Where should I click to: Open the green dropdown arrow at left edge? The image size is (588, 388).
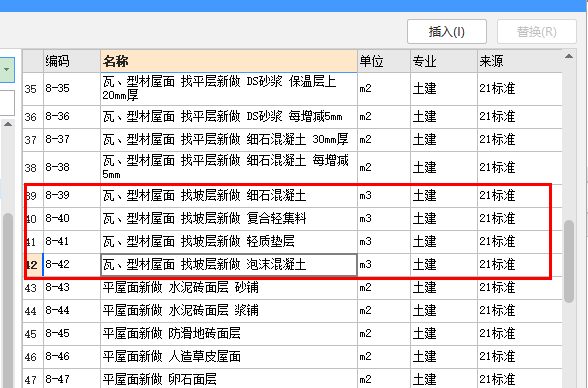[7, 70]
